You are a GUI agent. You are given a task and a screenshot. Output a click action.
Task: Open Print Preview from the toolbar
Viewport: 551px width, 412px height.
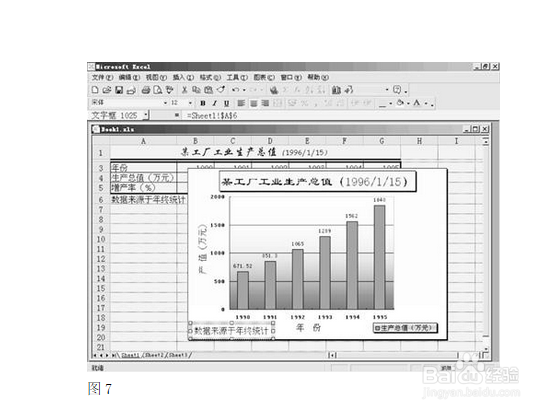tap(158, 90)
